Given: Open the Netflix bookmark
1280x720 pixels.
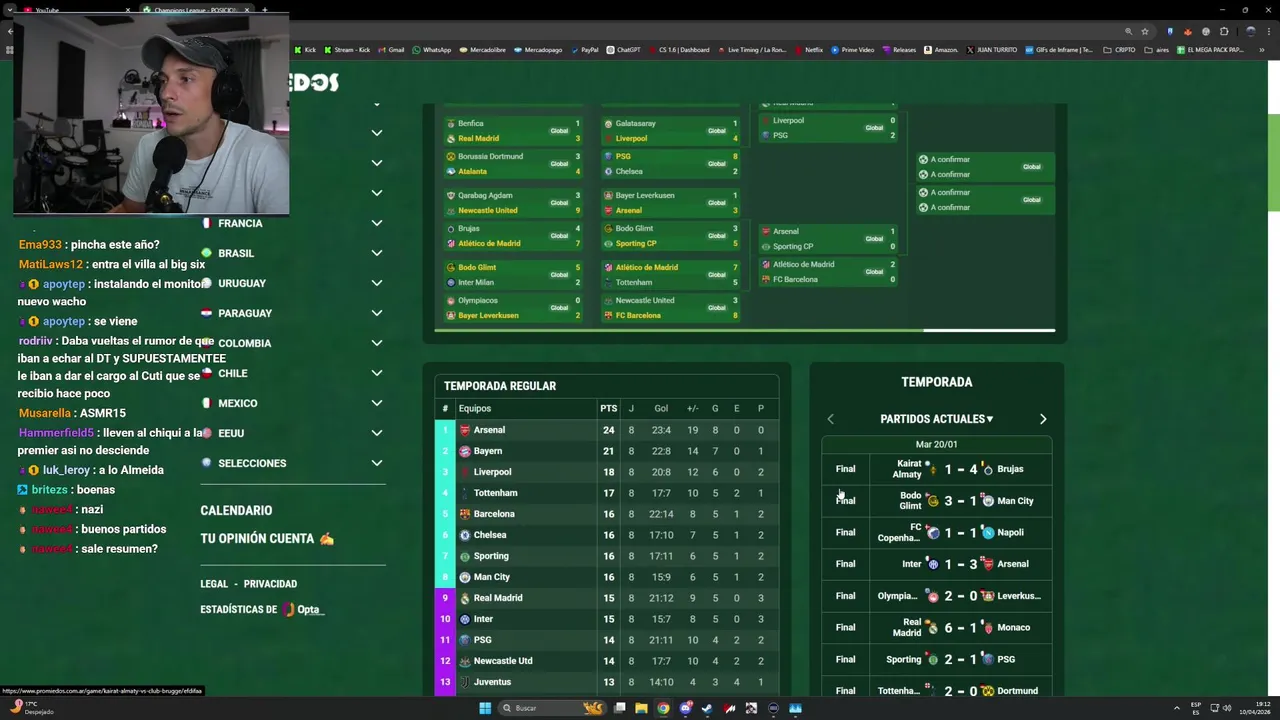Looking at the screenshot, I should [808, 49].
